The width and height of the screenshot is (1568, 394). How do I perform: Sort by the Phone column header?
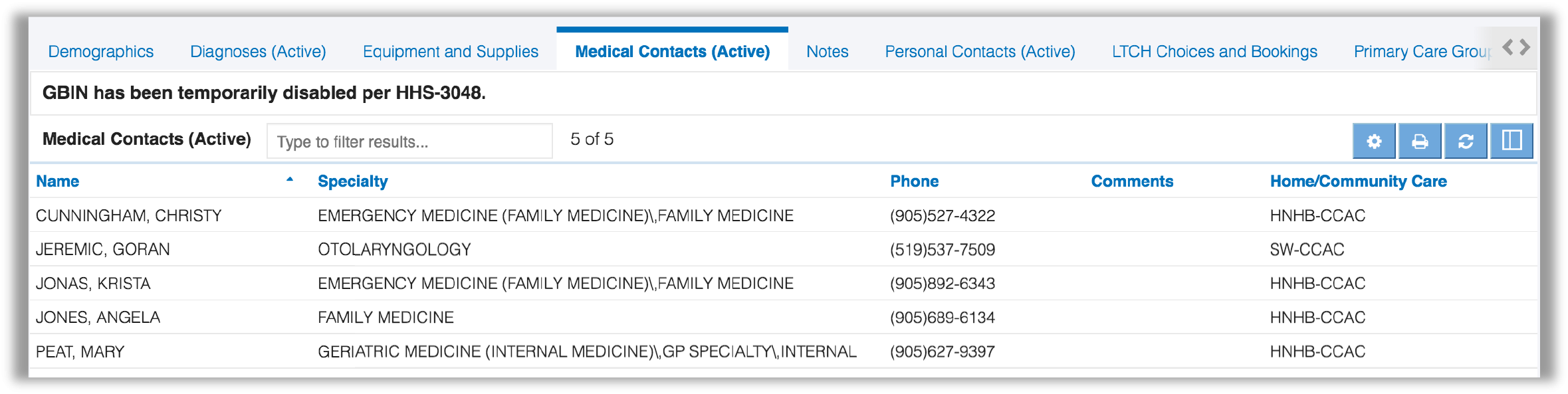coord(915,181)
